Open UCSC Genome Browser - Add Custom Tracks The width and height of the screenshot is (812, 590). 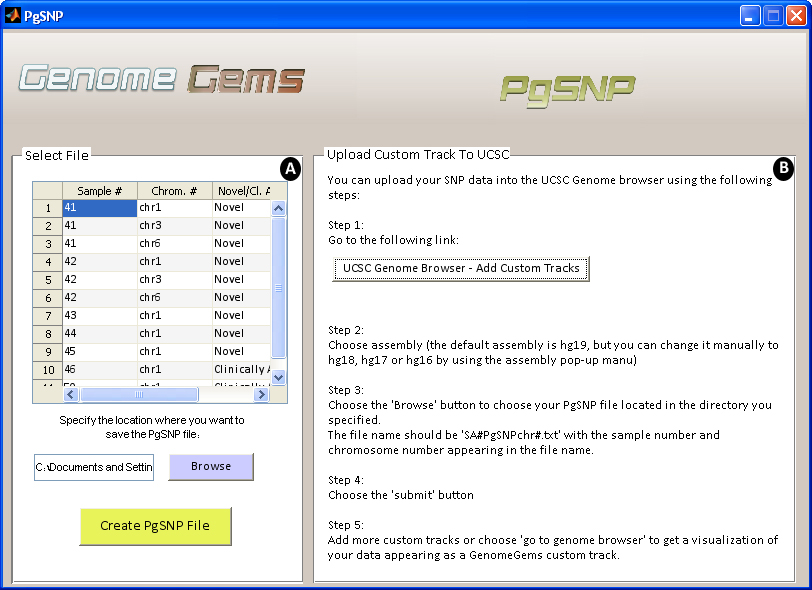[x=460, y=269]
